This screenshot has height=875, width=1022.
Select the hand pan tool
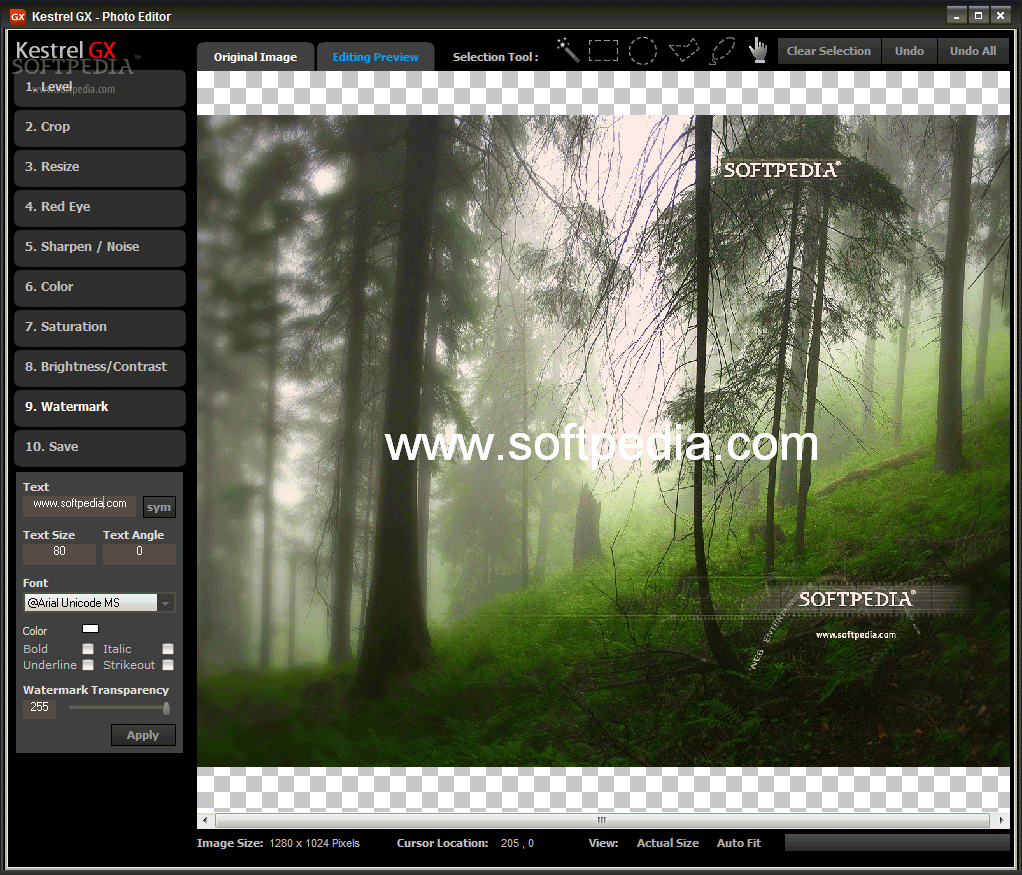pyautogui.click(x=757, y=50)
